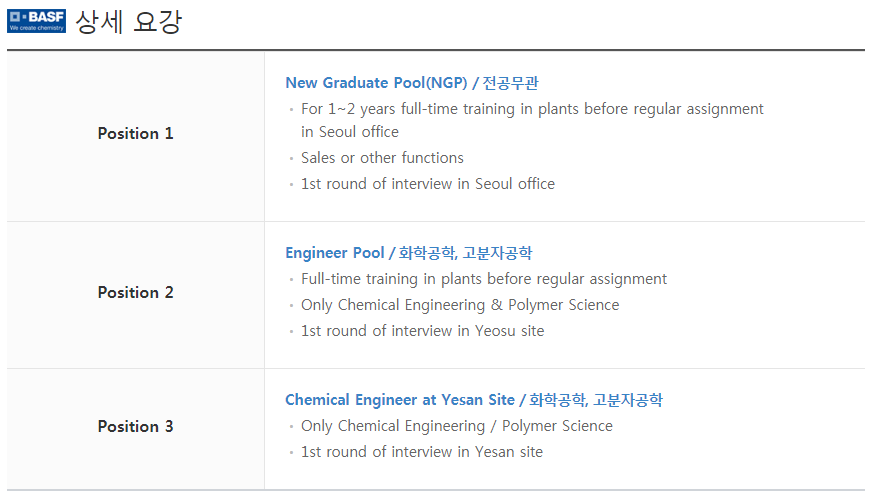Open the Engineer Pool title
Viewport: 872px width, 503px height.
(334, 253)
